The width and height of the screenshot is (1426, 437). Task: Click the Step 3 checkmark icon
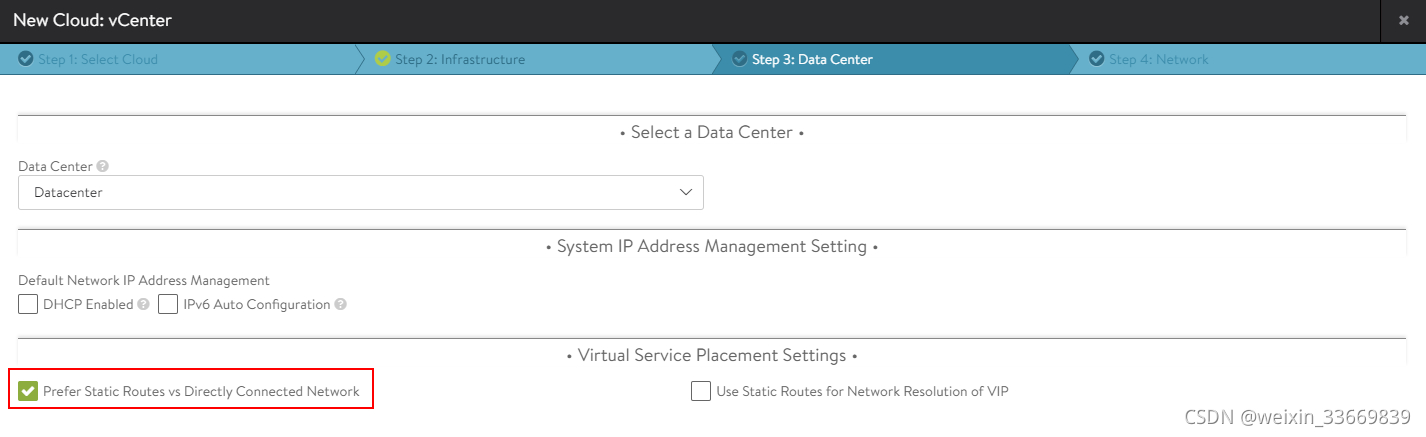pyautogui.click(x=739, y=59)
